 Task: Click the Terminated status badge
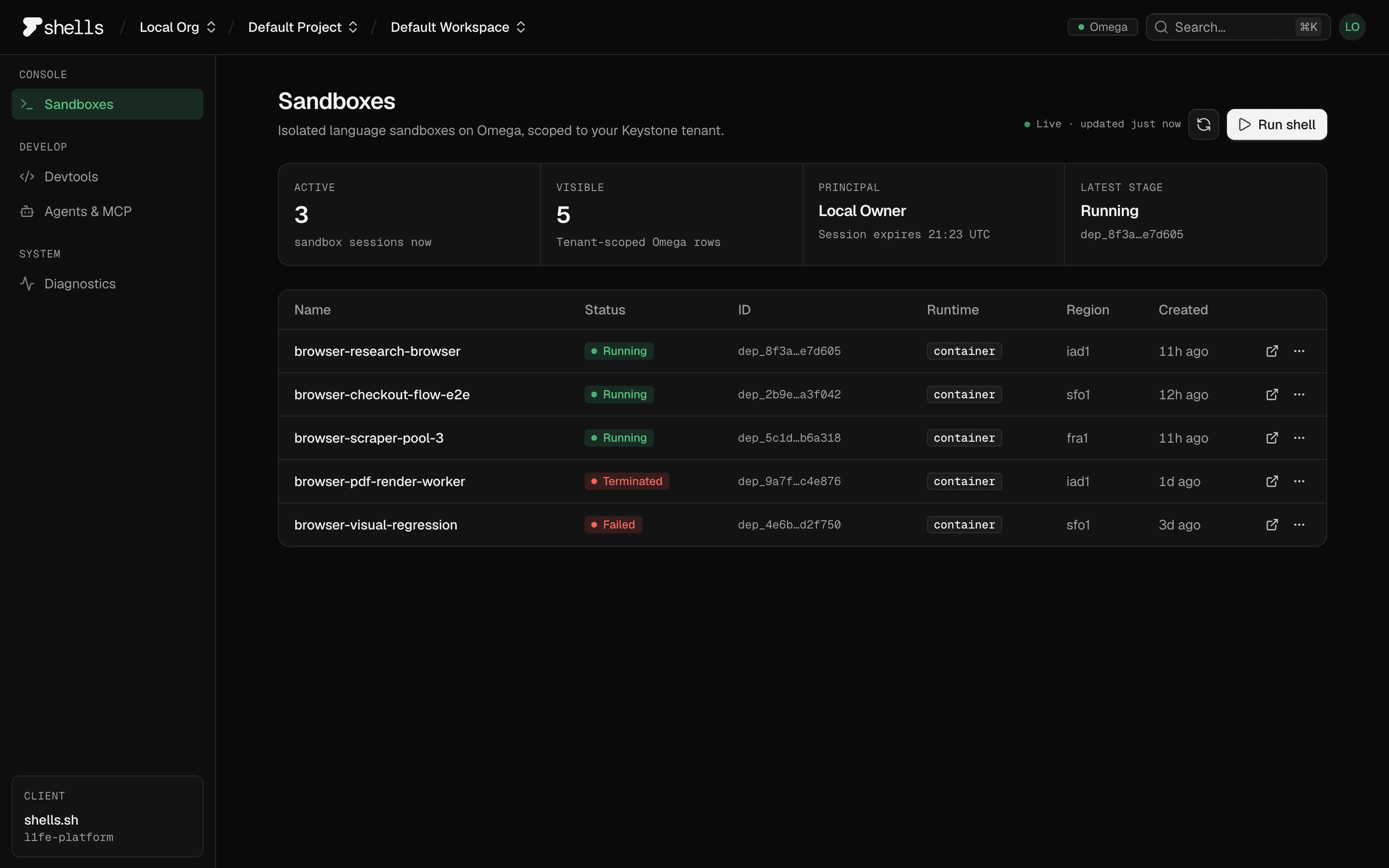[627, 481]
